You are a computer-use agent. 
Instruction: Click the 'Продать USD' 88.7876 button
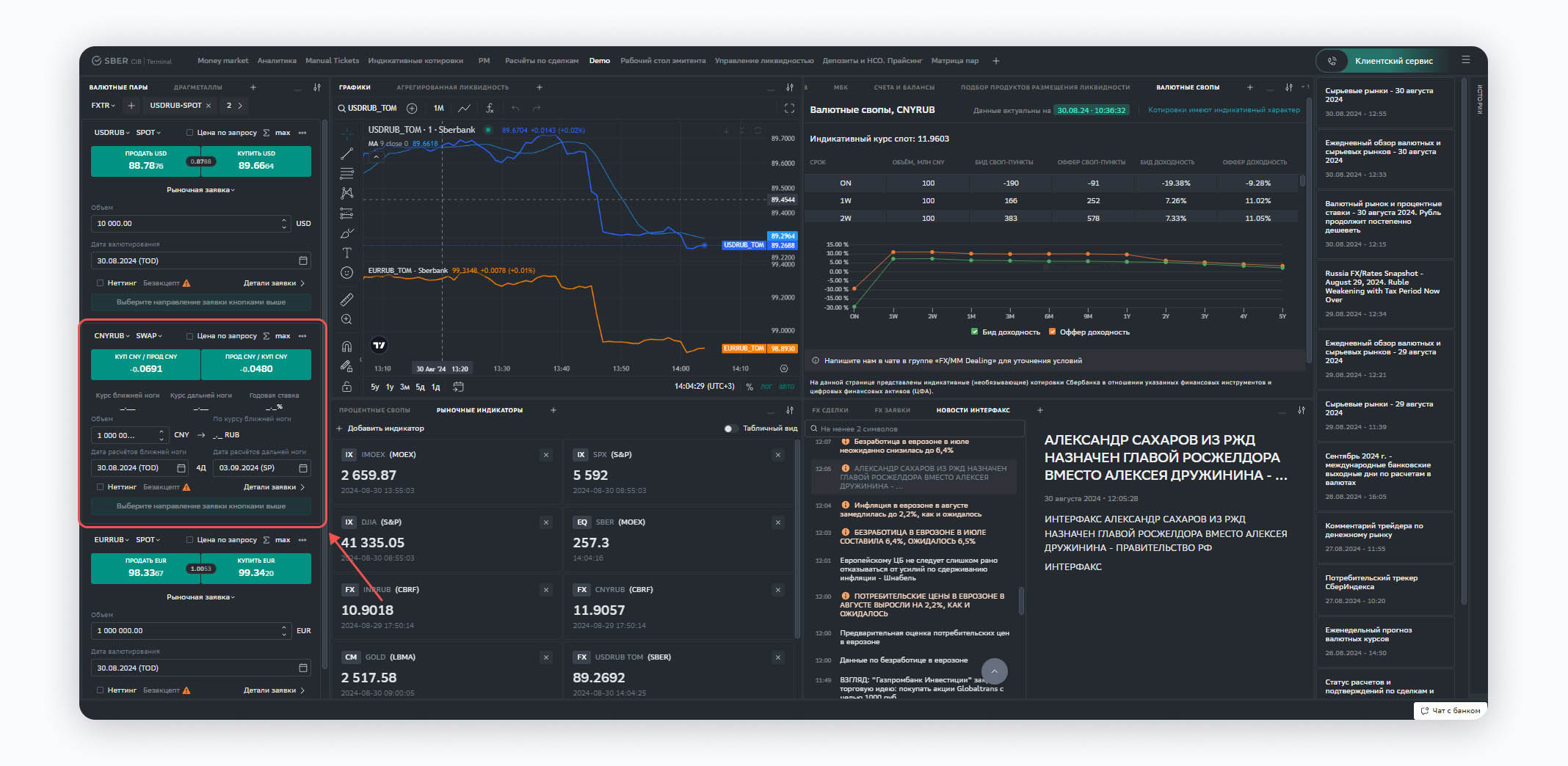(145, 161)
